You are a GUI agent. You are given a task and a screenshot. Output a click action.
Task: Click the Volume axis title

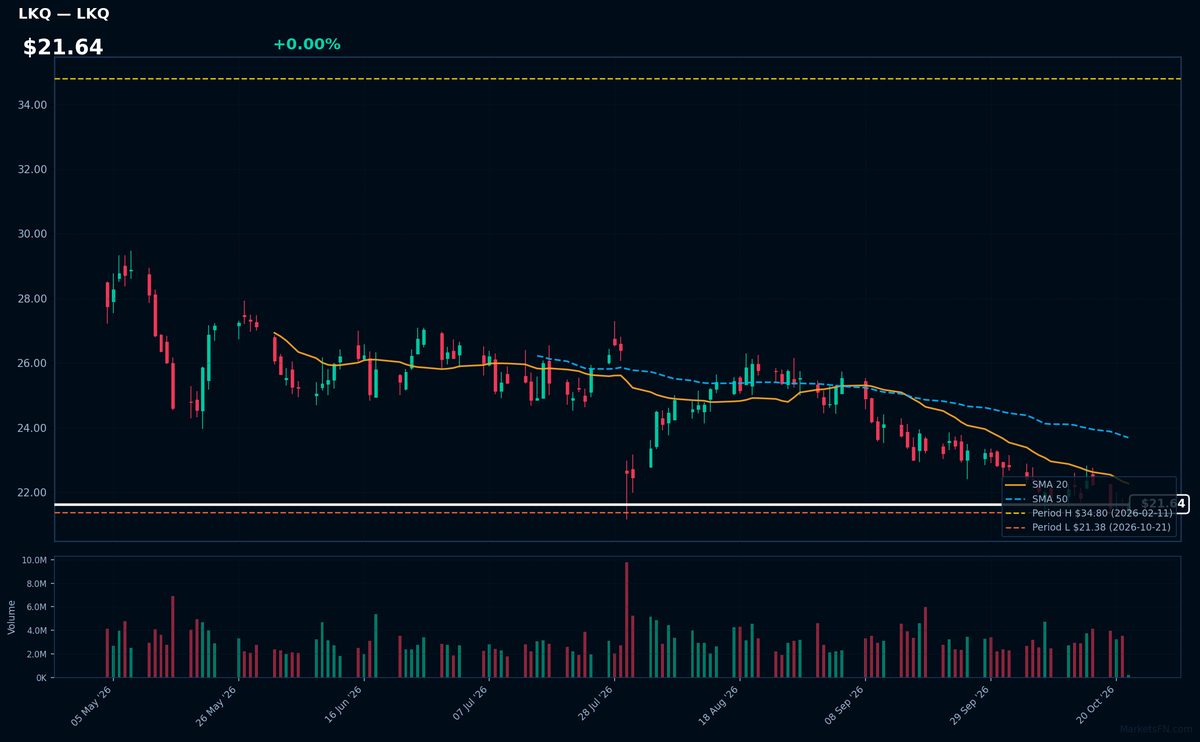(x=11, y=617)
